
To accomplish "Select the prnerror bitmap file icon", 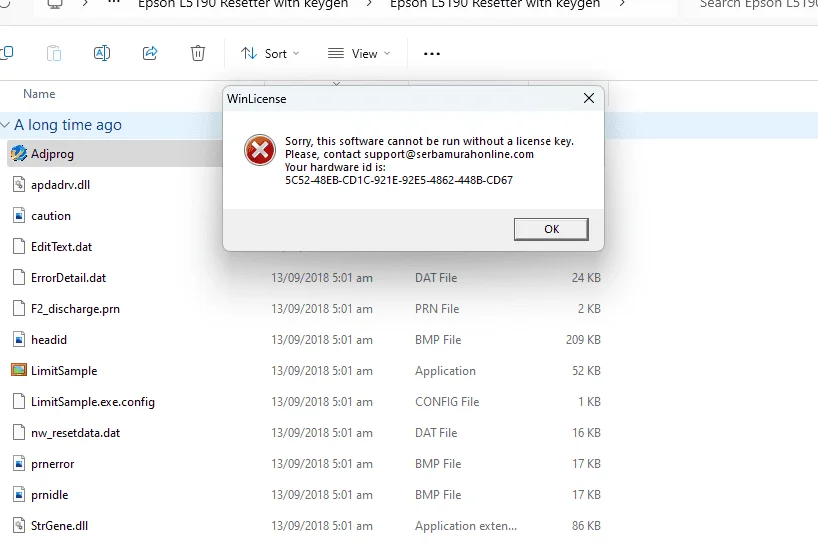I will [19, 464].
